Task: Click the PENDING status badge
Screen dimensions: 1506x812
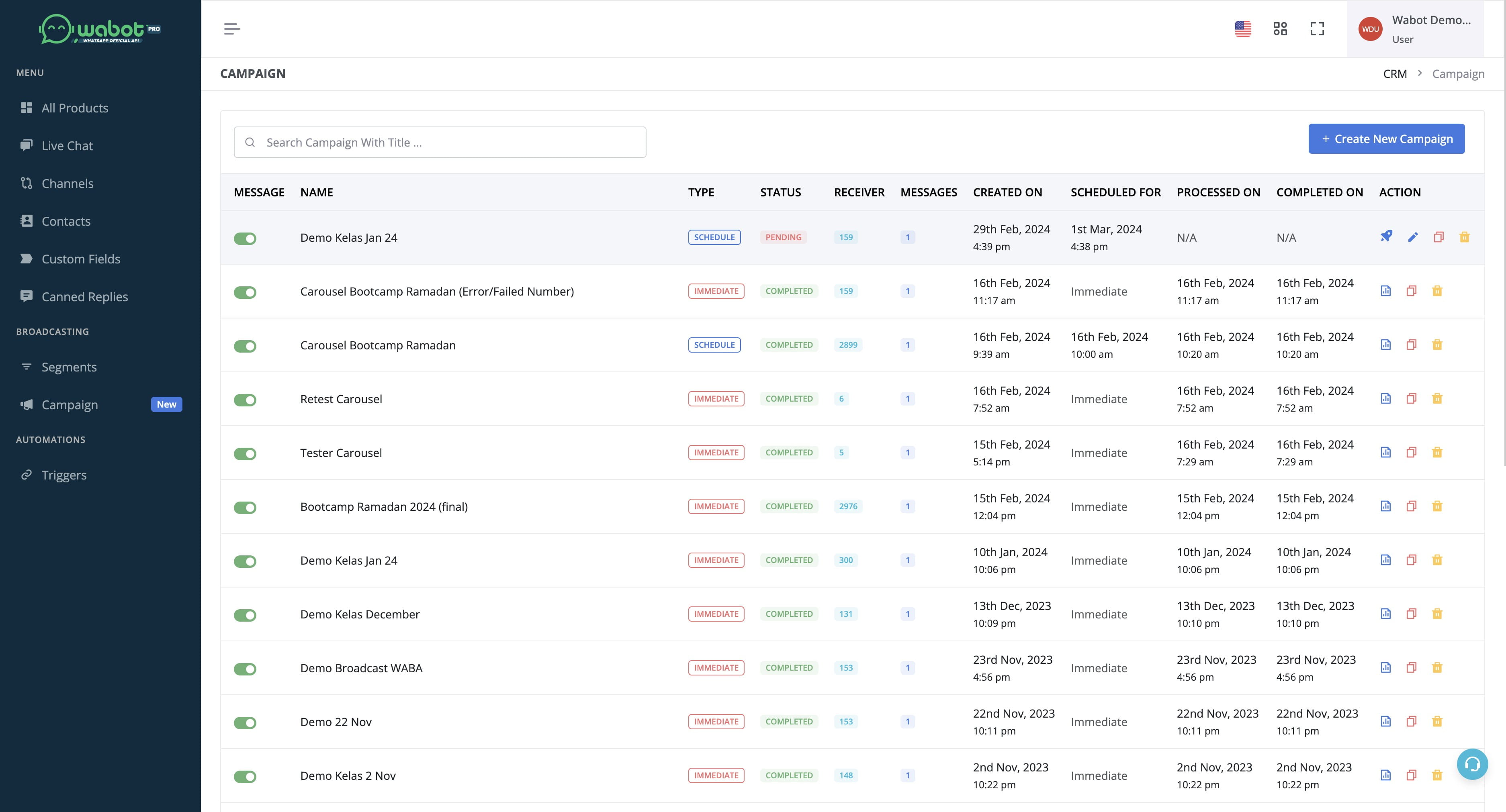Action: 783,237
